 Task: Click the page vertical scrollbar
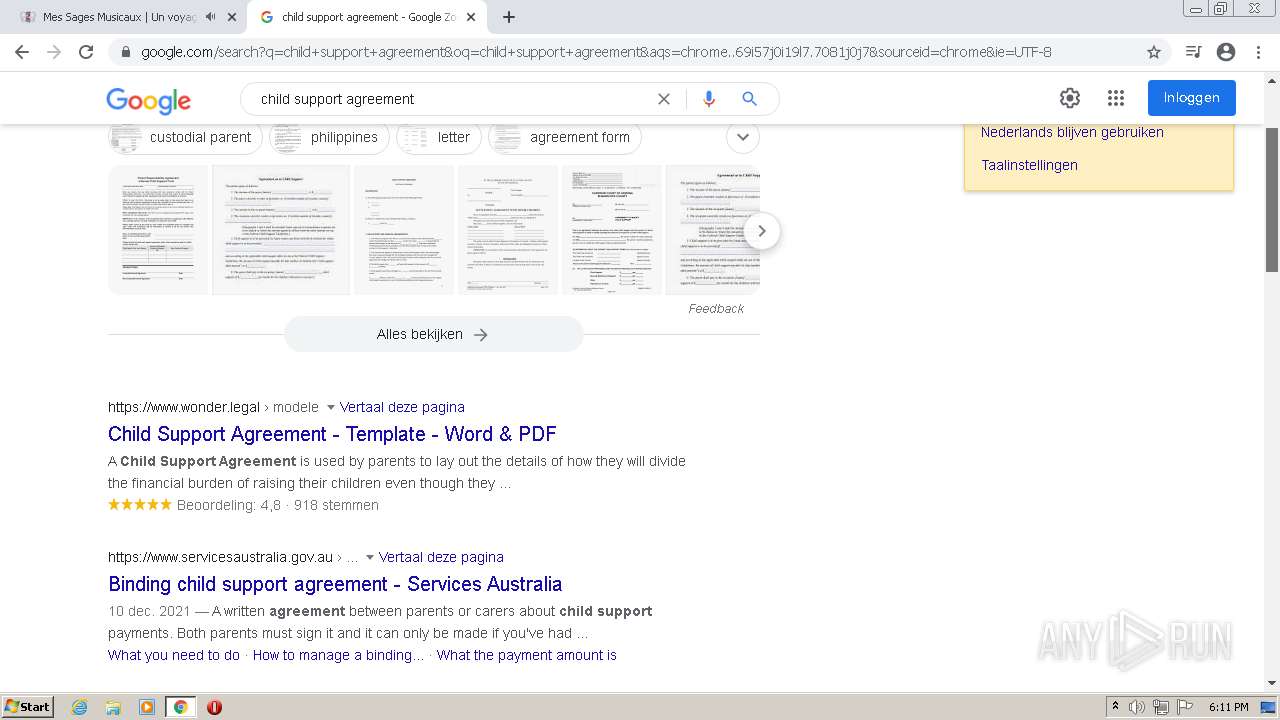[1272, 200]
